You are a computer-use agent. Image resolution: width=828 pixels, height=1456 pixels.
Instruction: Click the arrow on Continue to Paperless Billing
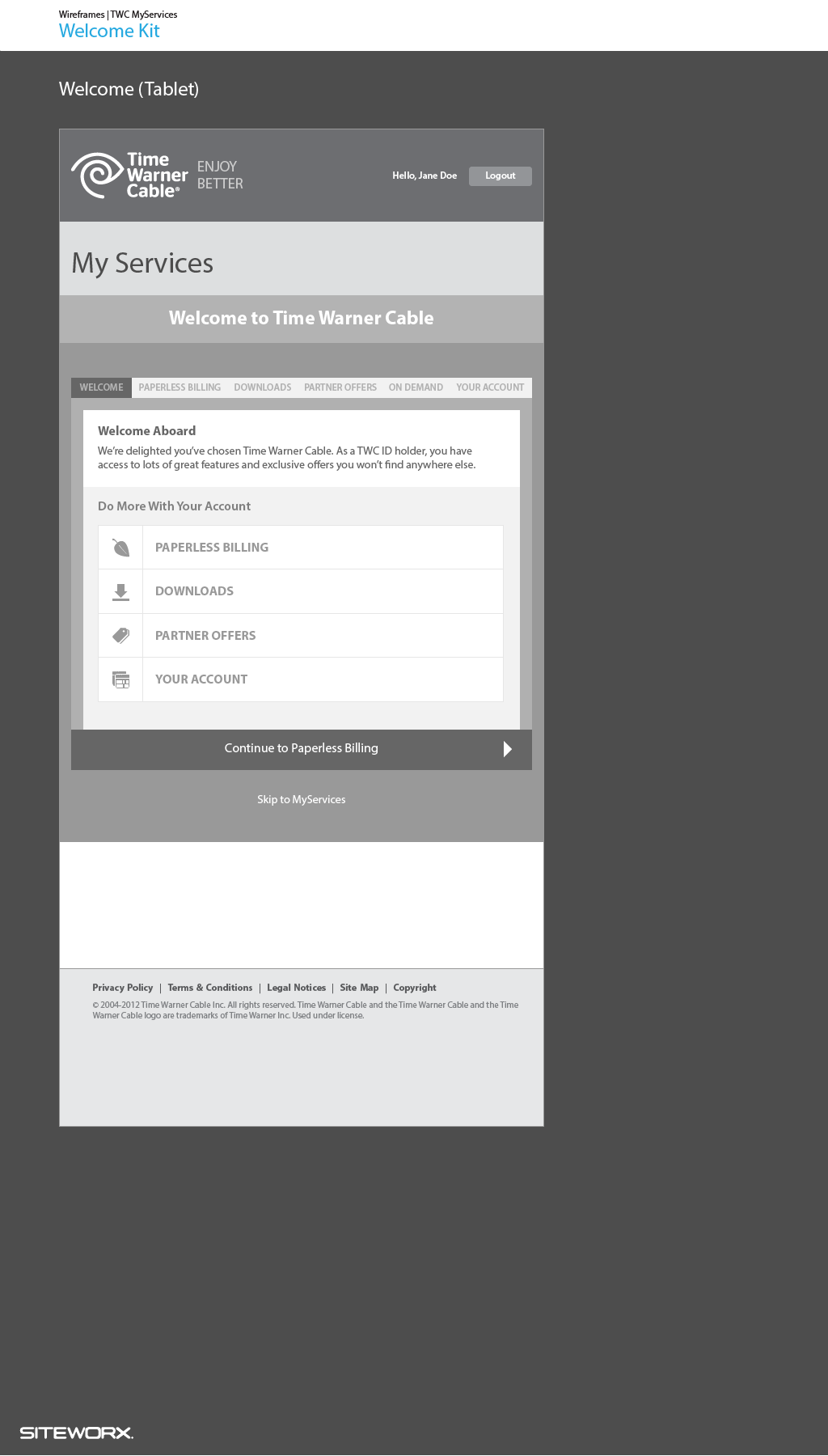point(508,749)
